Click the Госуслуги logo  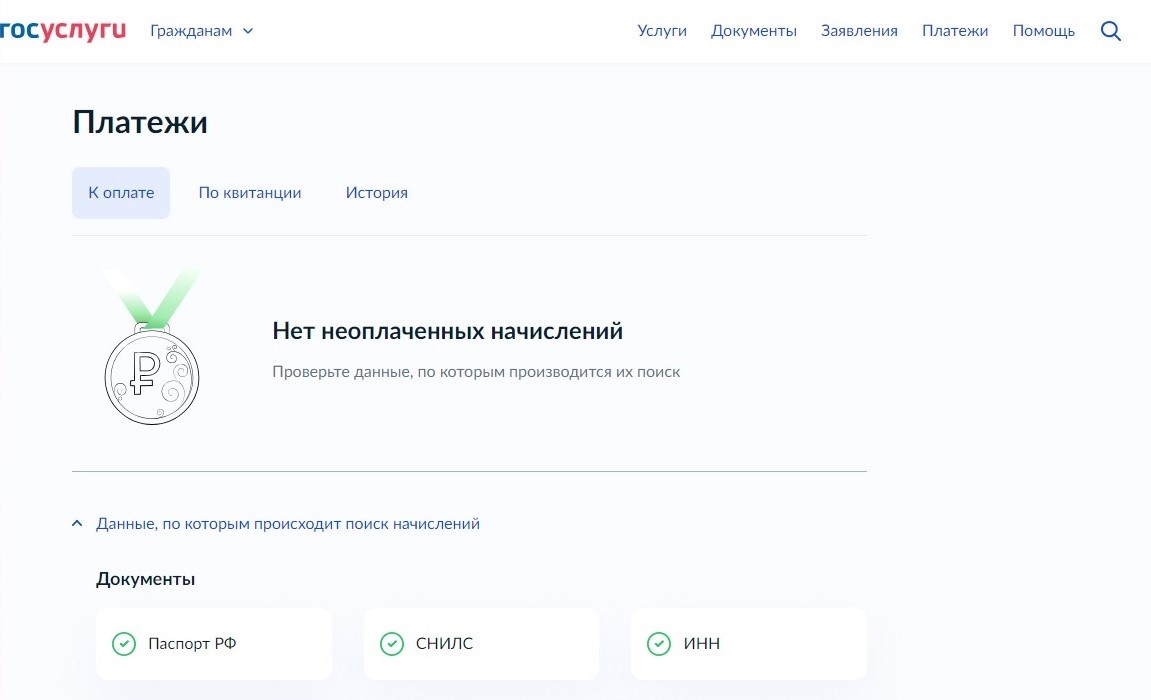pos(63,30)
